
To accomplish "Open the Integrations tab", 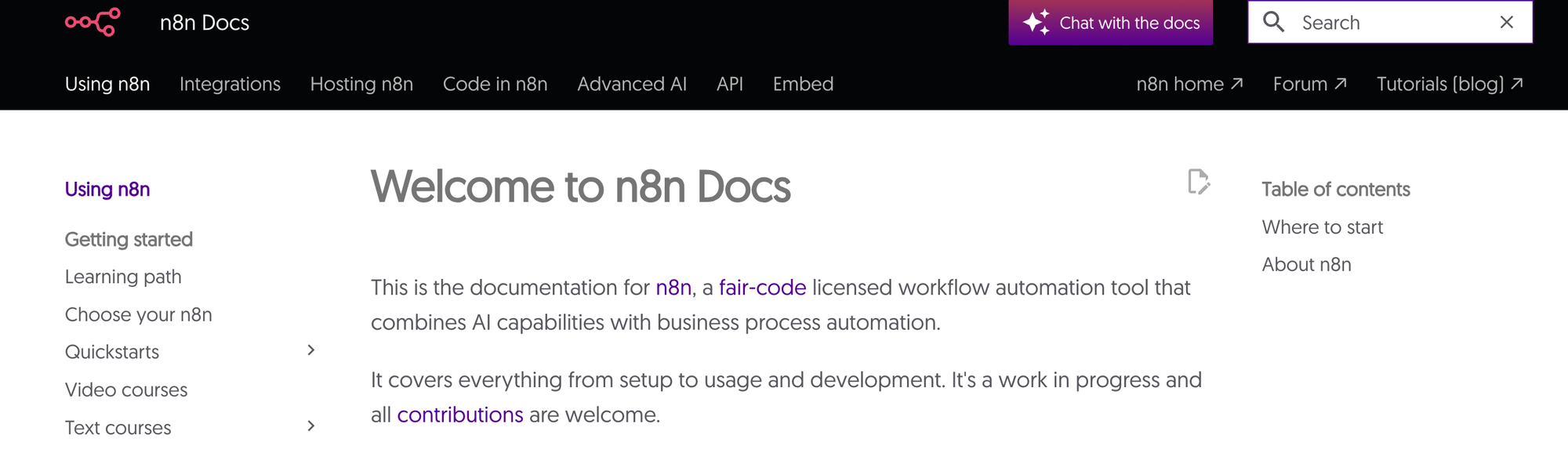I will coord(230,84).
